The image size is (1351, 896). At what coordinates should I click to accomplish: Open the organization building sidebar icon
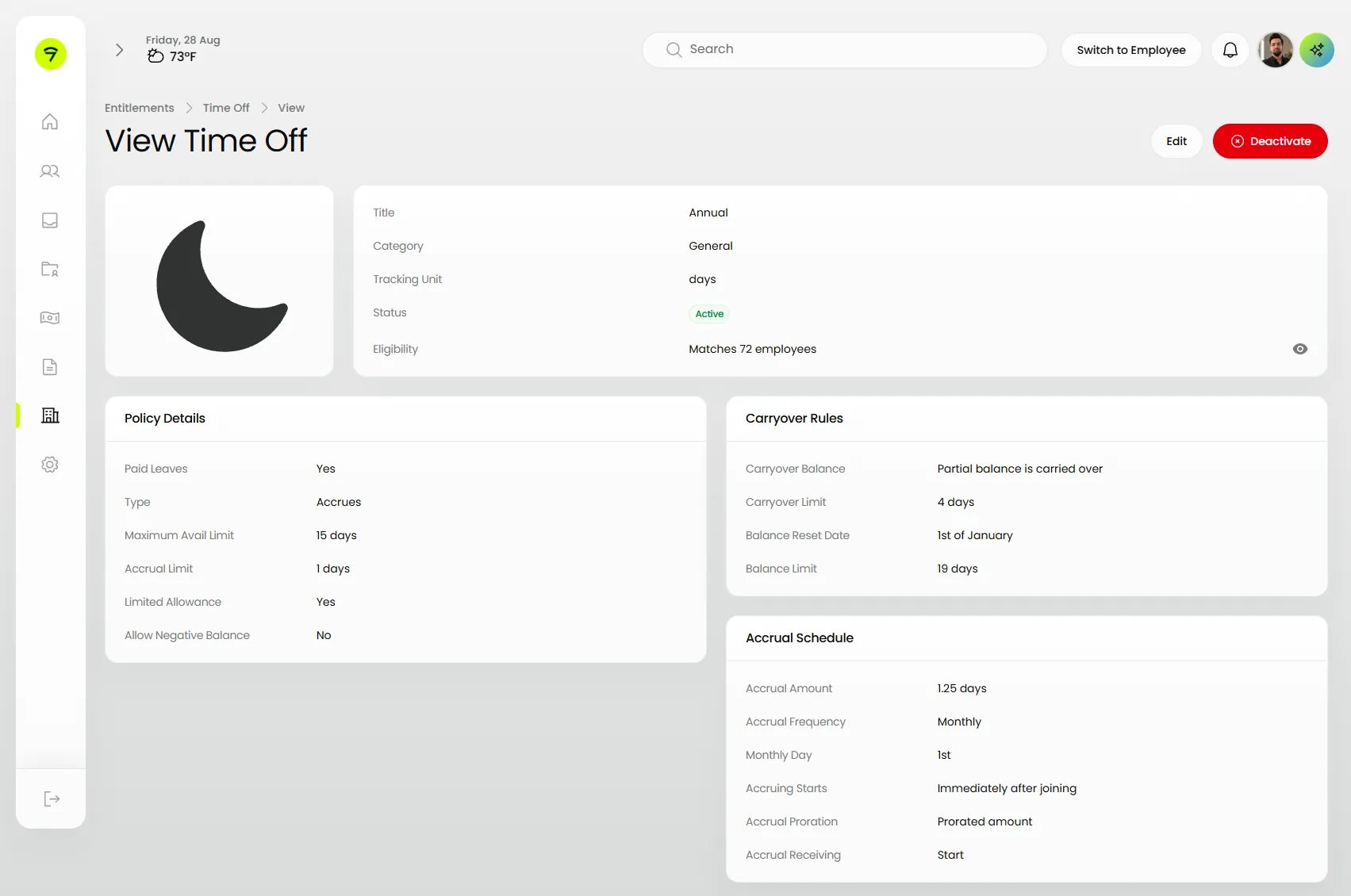tap(50, 415)
